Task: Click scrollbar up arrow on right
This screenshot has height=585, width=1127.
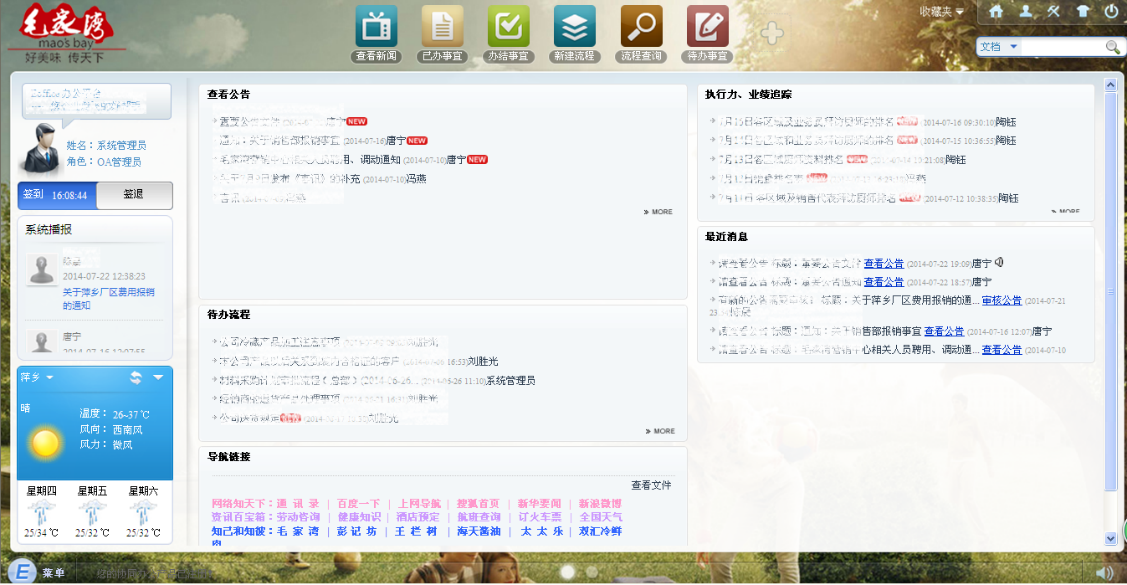Action: (1110, 85)
